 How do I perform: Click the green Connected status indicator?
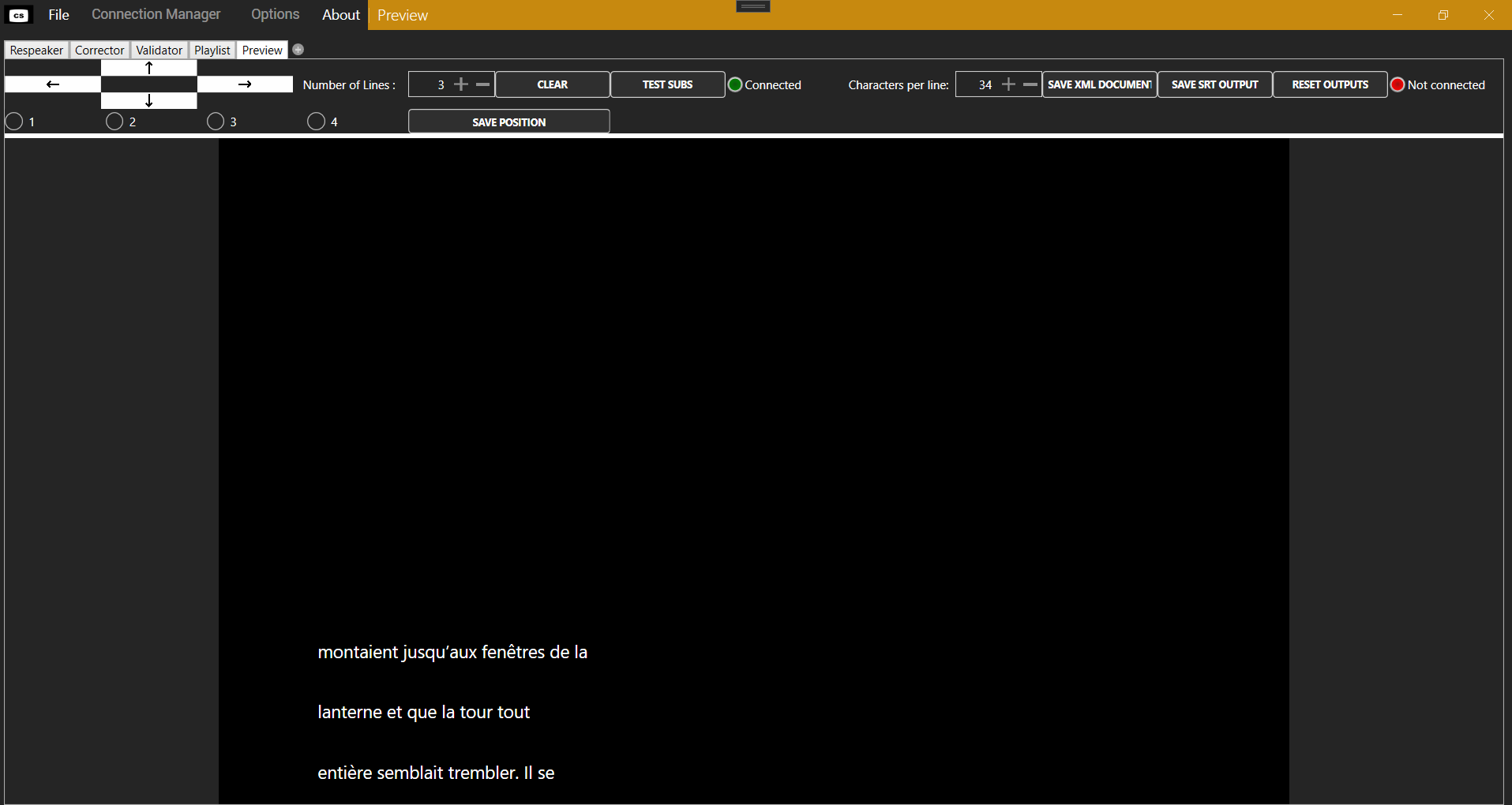click(x=735, y=84)
